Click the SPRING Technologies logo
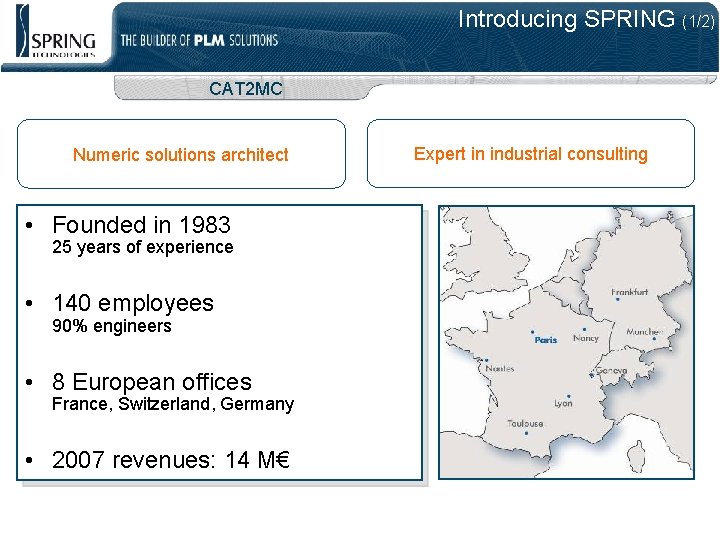Image resolution: width=720 pixels, height=540 pixels. (x=56, y=32)
